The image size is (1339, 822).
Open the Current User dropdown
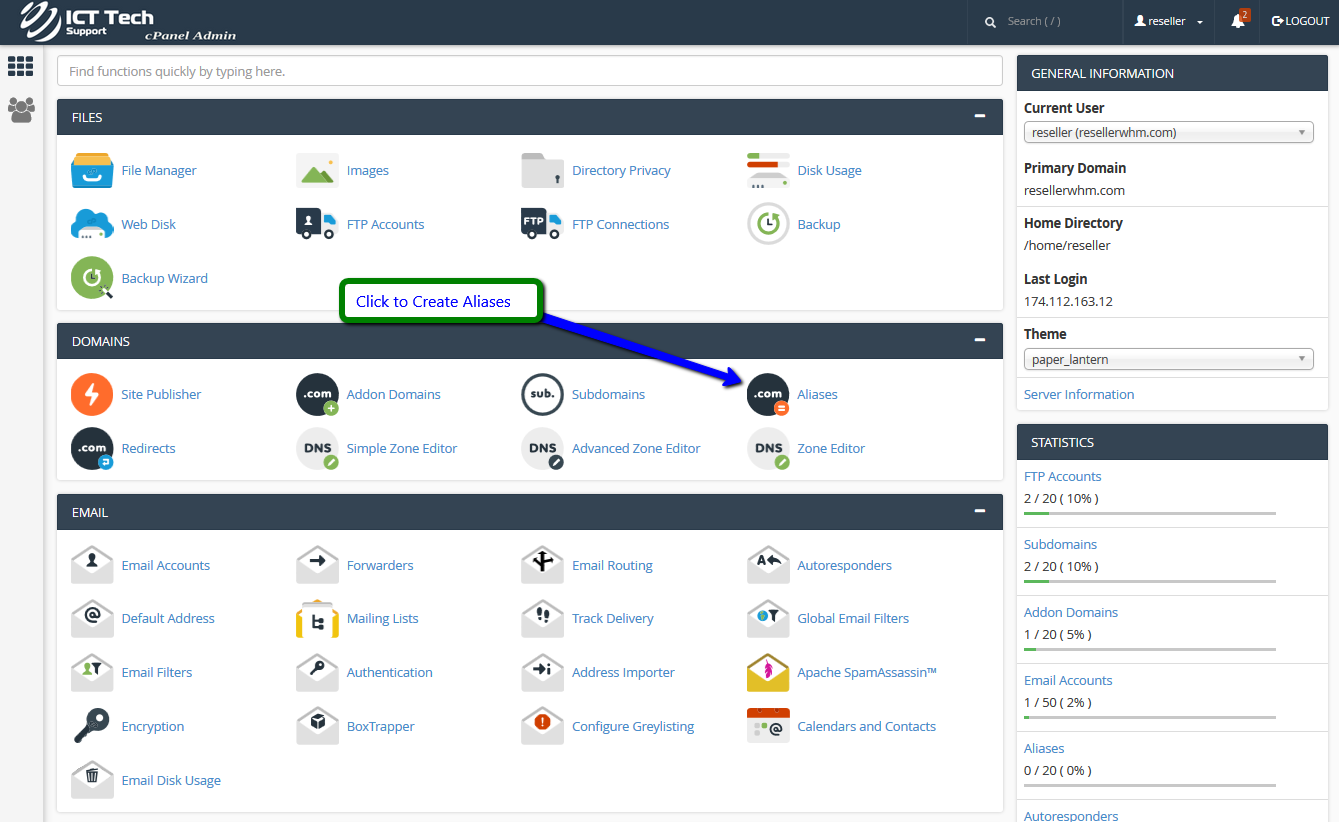[1168, 133]
